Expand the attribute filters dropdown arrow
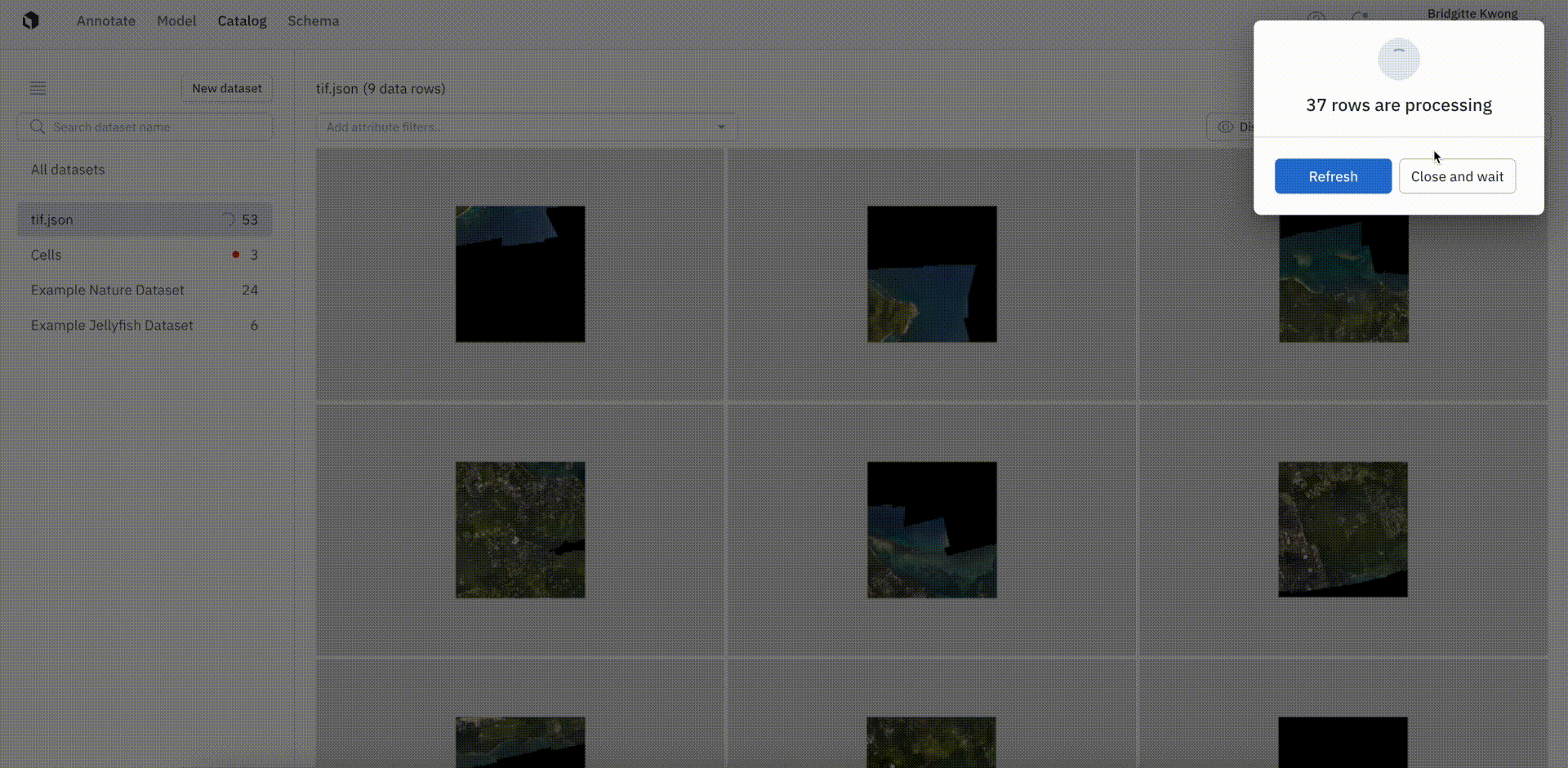This screenshot has height=768, width=1568. point(721,127)
